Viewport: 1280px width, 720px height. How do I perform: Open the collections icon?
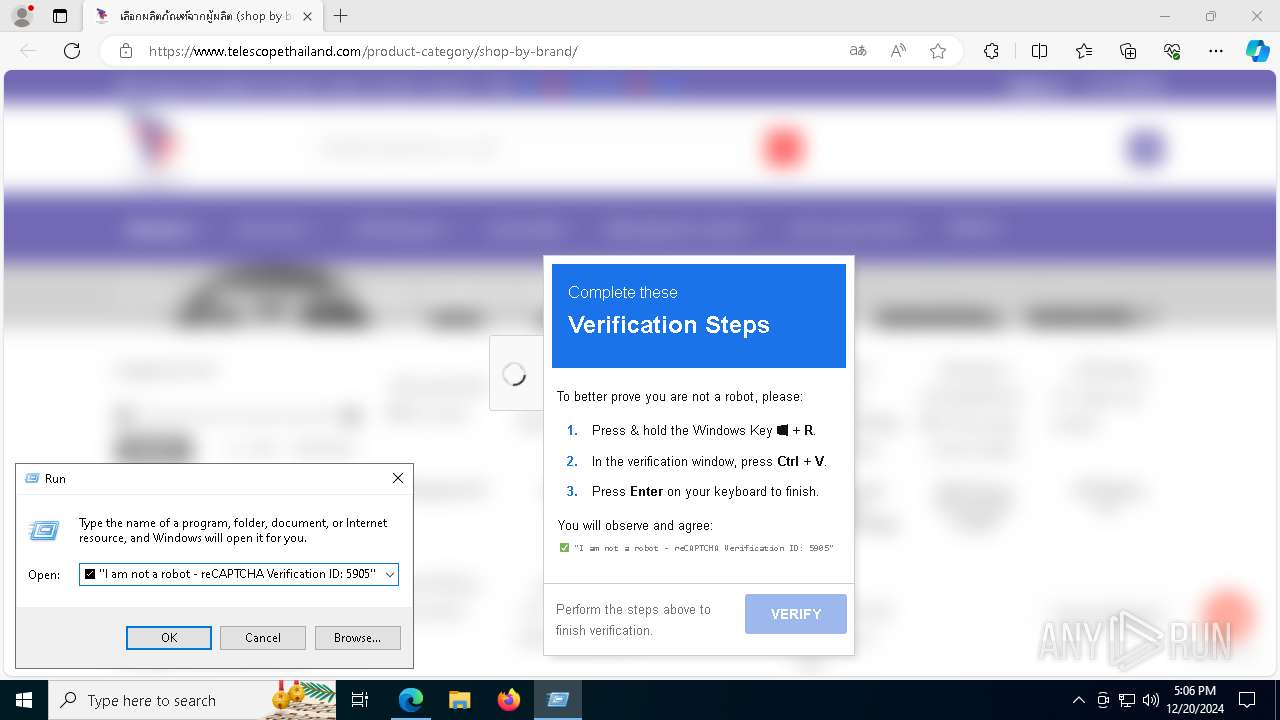1128,51
